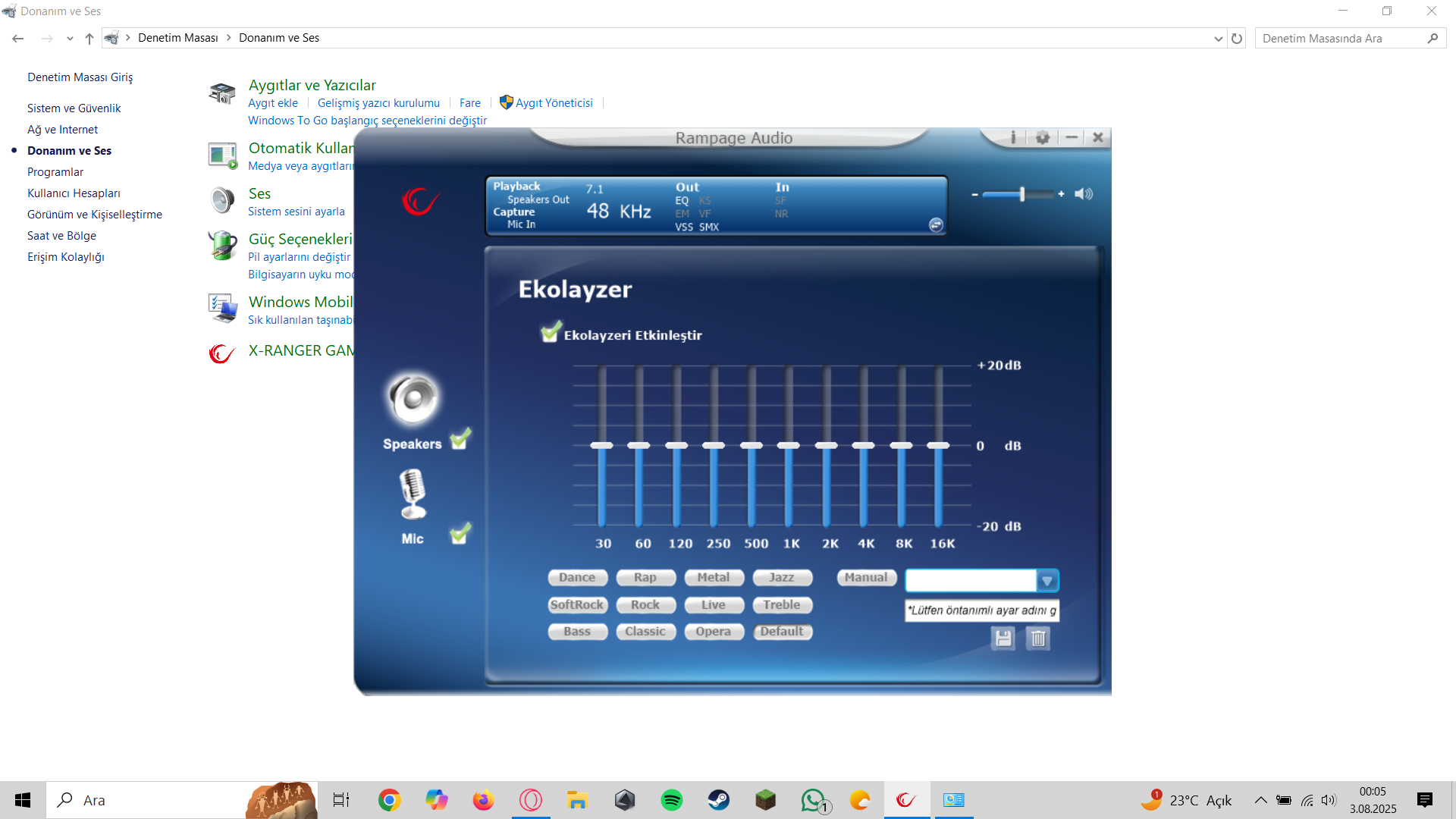Select the Speakers device icon
The width and height of the screenshot is (1456, 819).
point(413,399)
